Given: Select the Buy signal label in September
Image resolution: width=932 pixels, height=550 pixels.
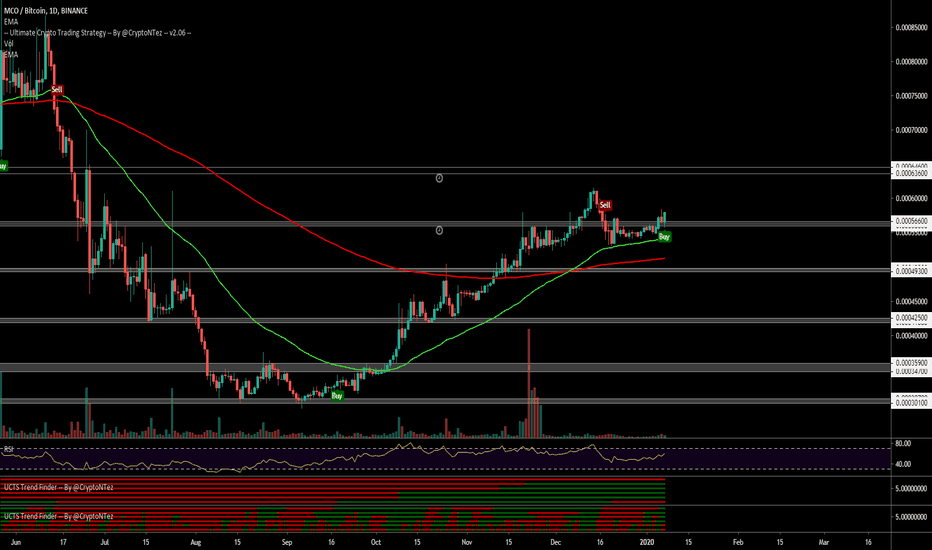Looking at the screenshot, I should click(x=337, y=395).
